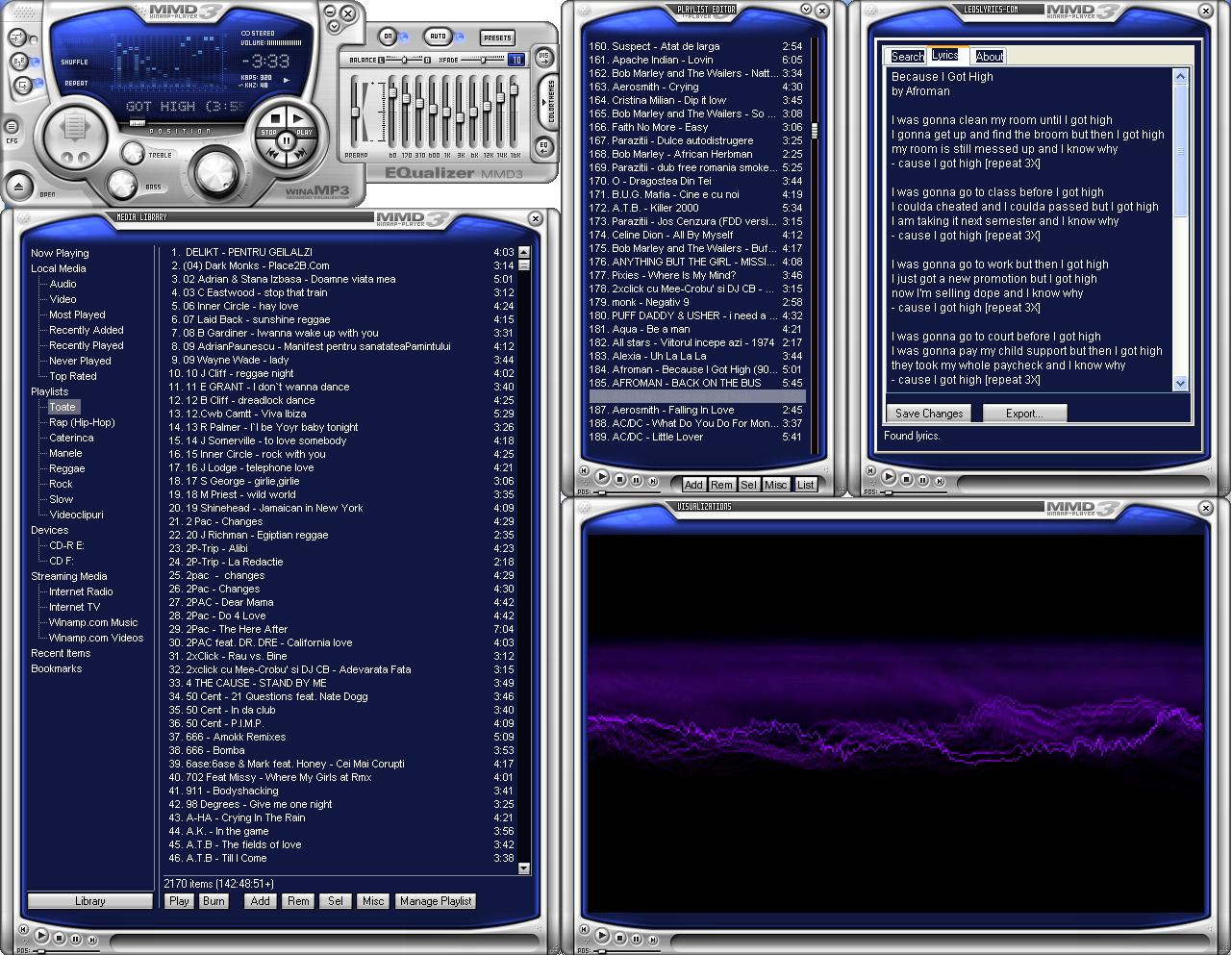The width and height of the screenshot is (1232, 955).
Task: Click the large round volume knob
Action: pyautogui.click(x=217, y=172)
